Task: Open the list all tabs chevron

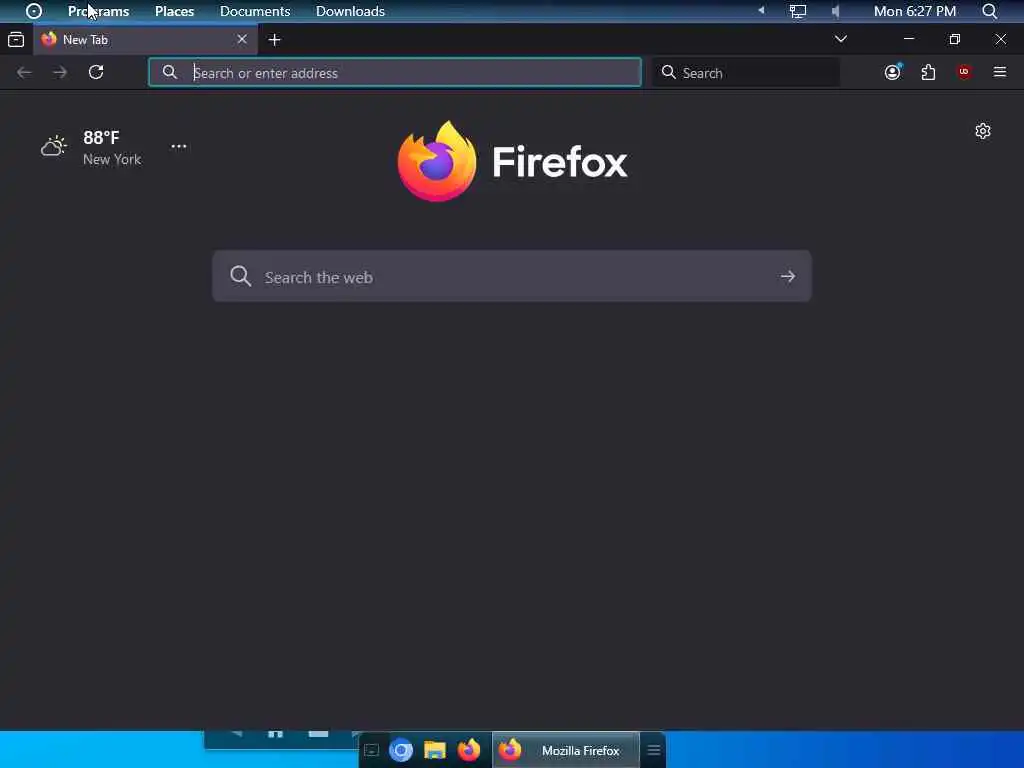Action: coord(840,39)
